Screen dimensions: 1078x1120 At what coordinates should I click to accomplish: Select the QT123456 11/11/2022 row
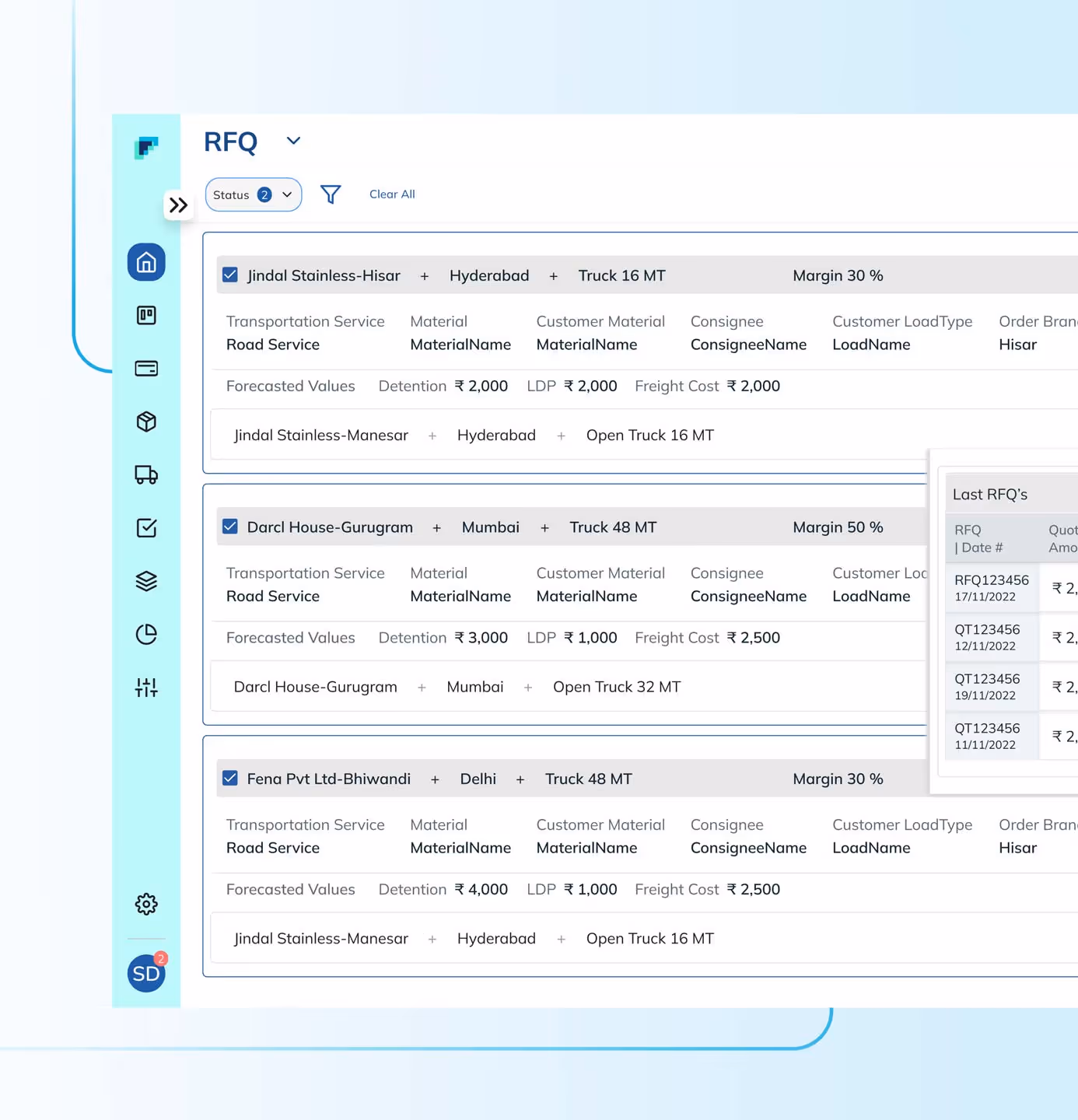click(1012, 737)
